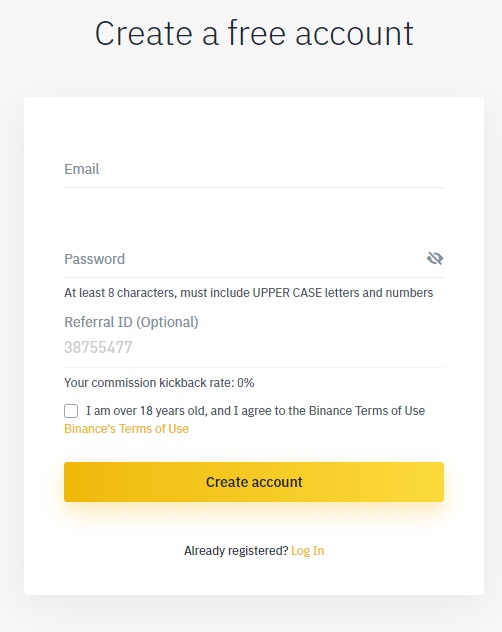Click the 'Already registered?' text
The image size is (502, 632).
click(x=236, y=551)
